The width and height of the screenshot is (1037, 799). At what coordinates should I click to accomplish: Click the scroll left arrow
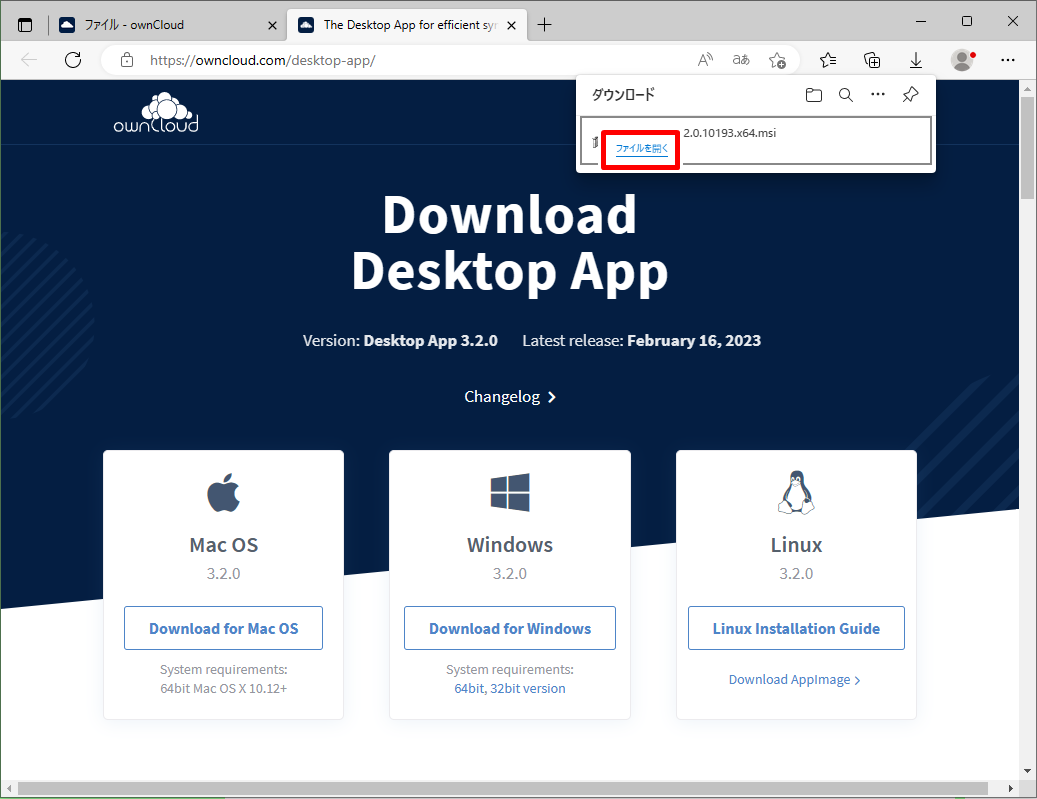pyautogui.click(x=9, y=788)
